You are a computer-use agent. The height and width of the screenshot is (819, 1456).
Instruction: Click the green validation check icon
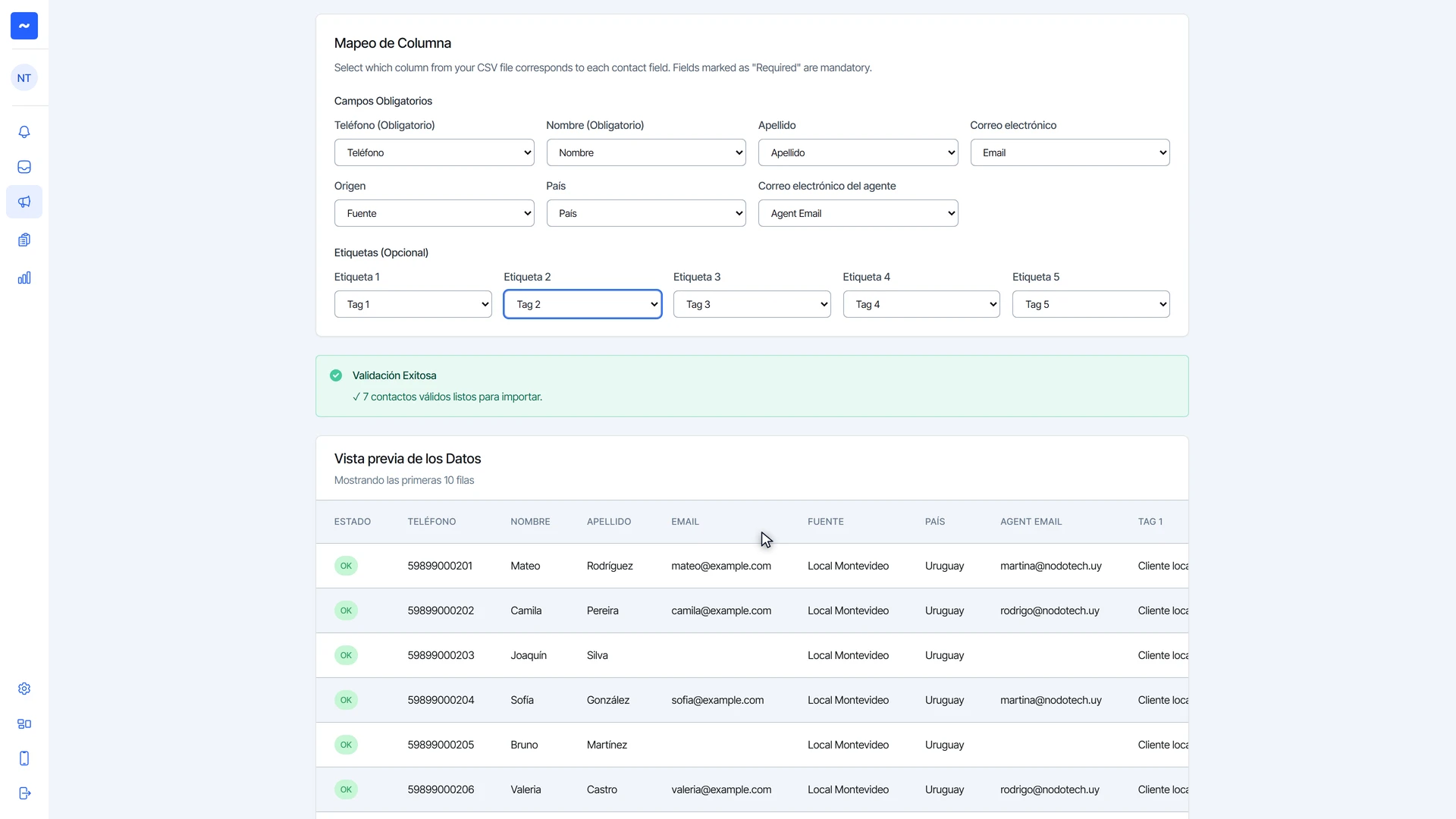tap(336, 375)
